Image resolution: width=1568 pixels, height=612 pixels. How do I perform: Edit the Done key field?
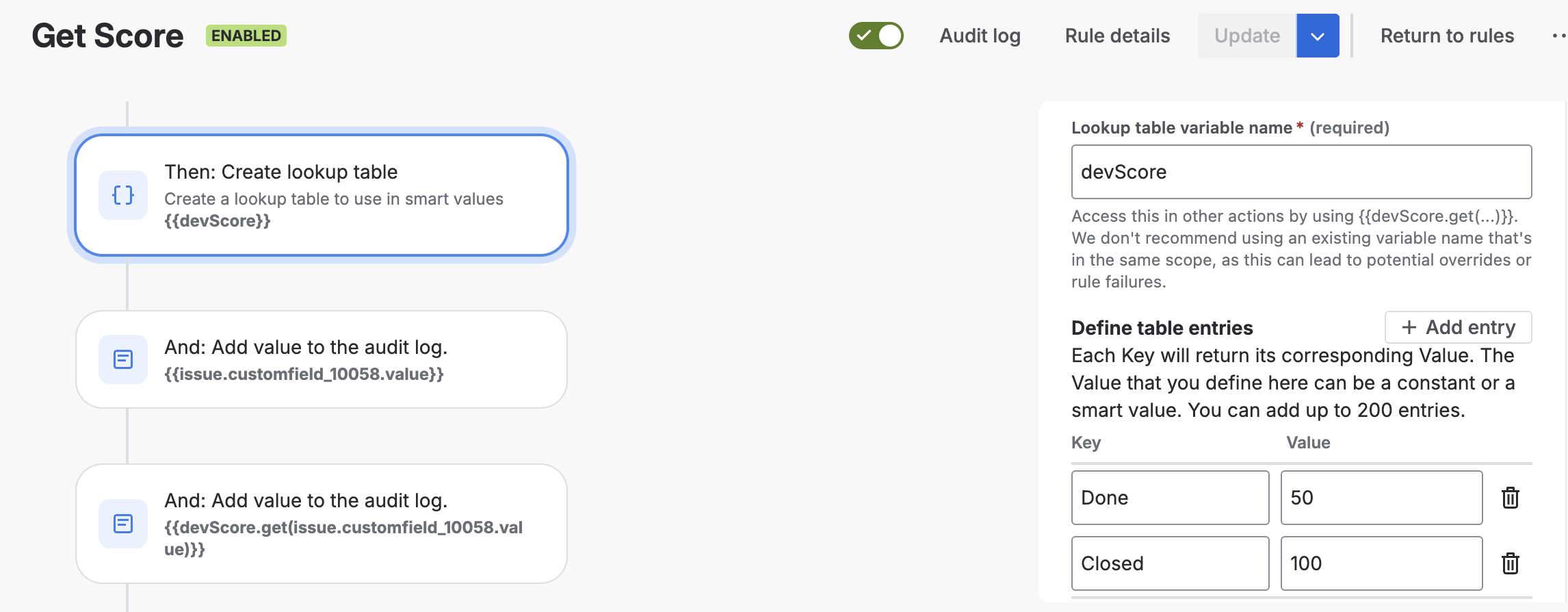pos(1171,498)
